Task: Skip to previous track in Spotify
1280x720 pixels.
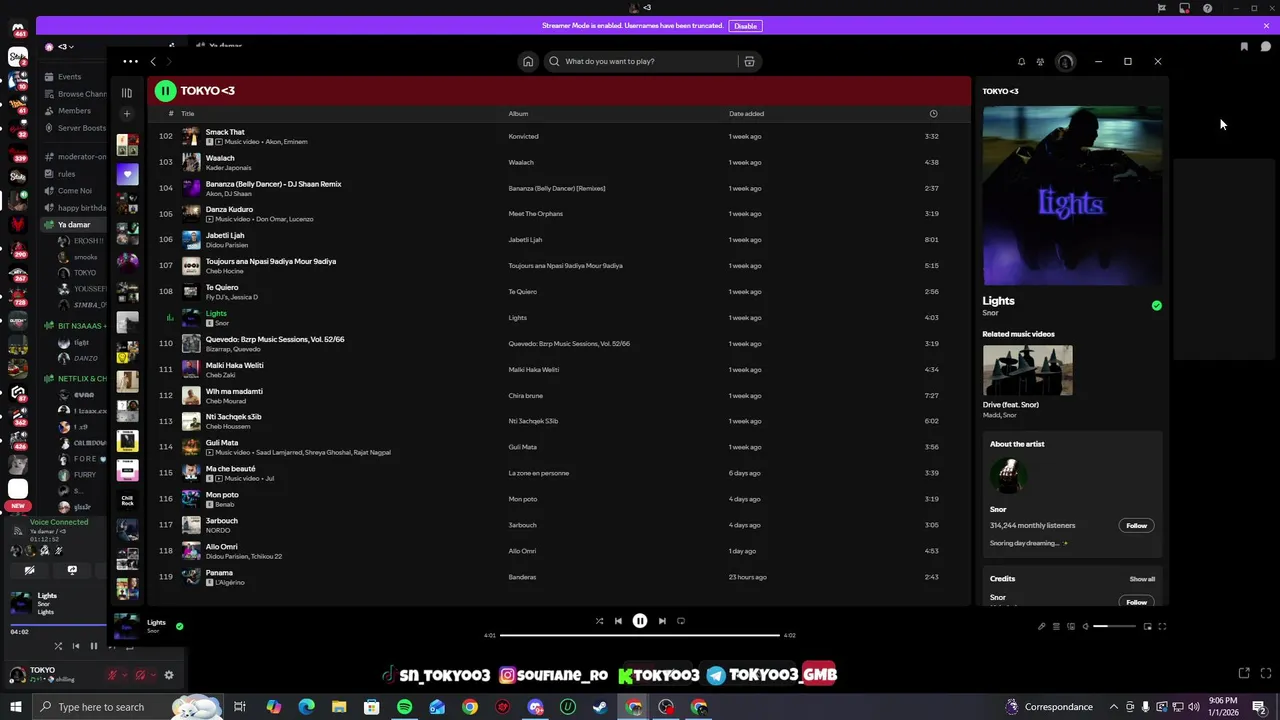Action: pos(618,621)
